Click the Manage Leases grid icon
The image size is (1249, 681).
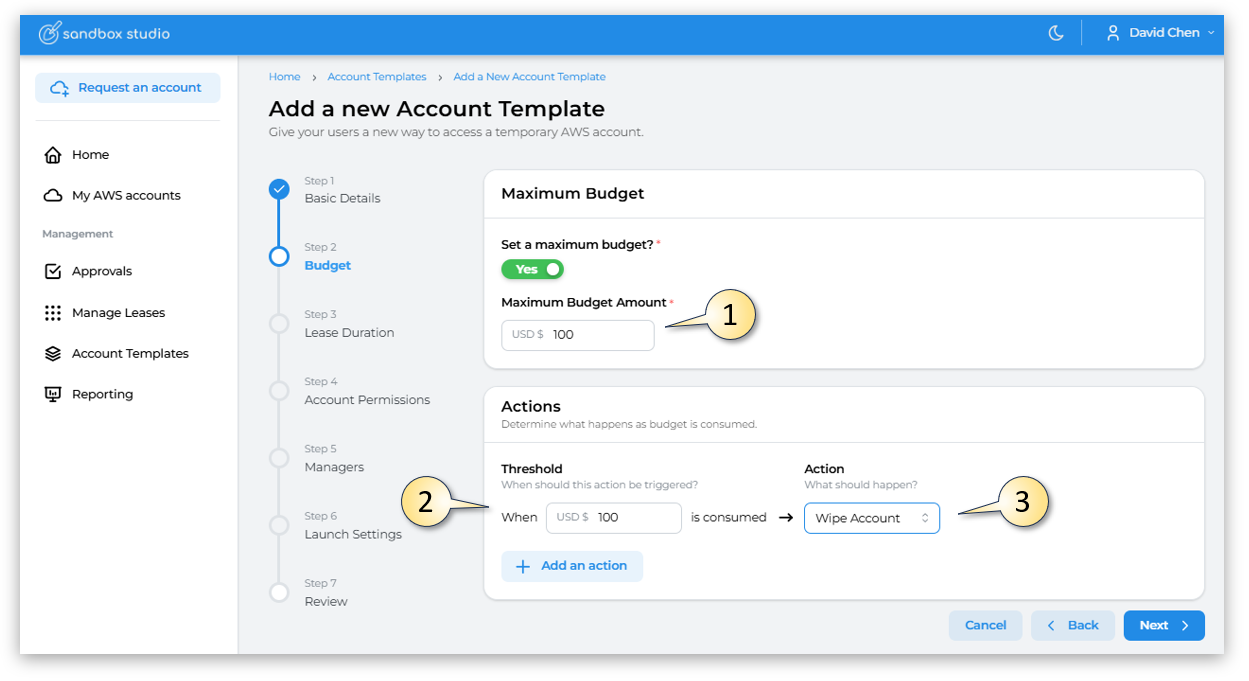click(x=53, y=313)
